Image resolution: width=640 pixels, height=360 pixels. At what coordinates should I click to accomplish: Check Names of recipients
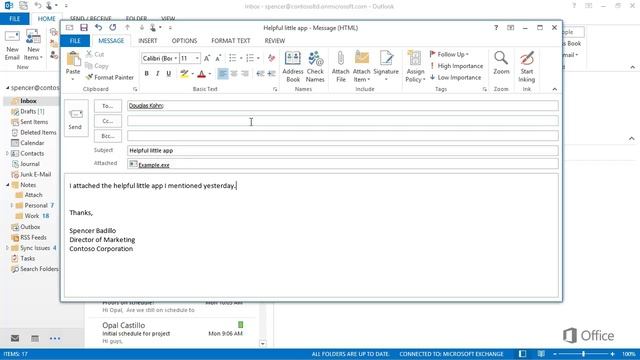(x=315, y=67)
